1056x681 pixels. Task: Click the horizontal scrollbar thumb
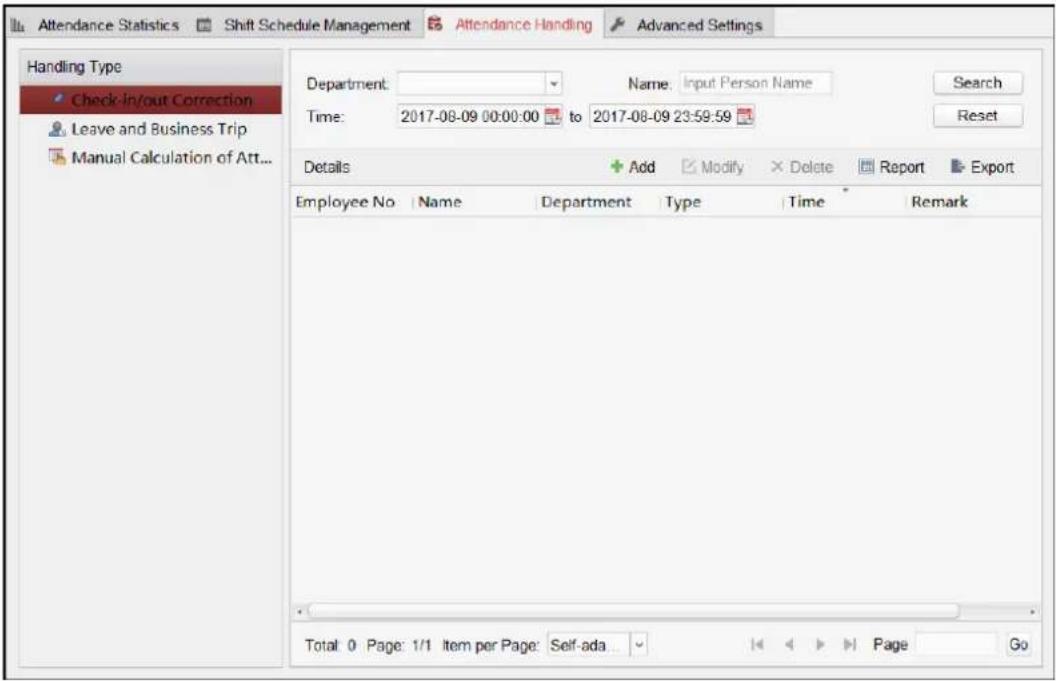tap(633, 612)
